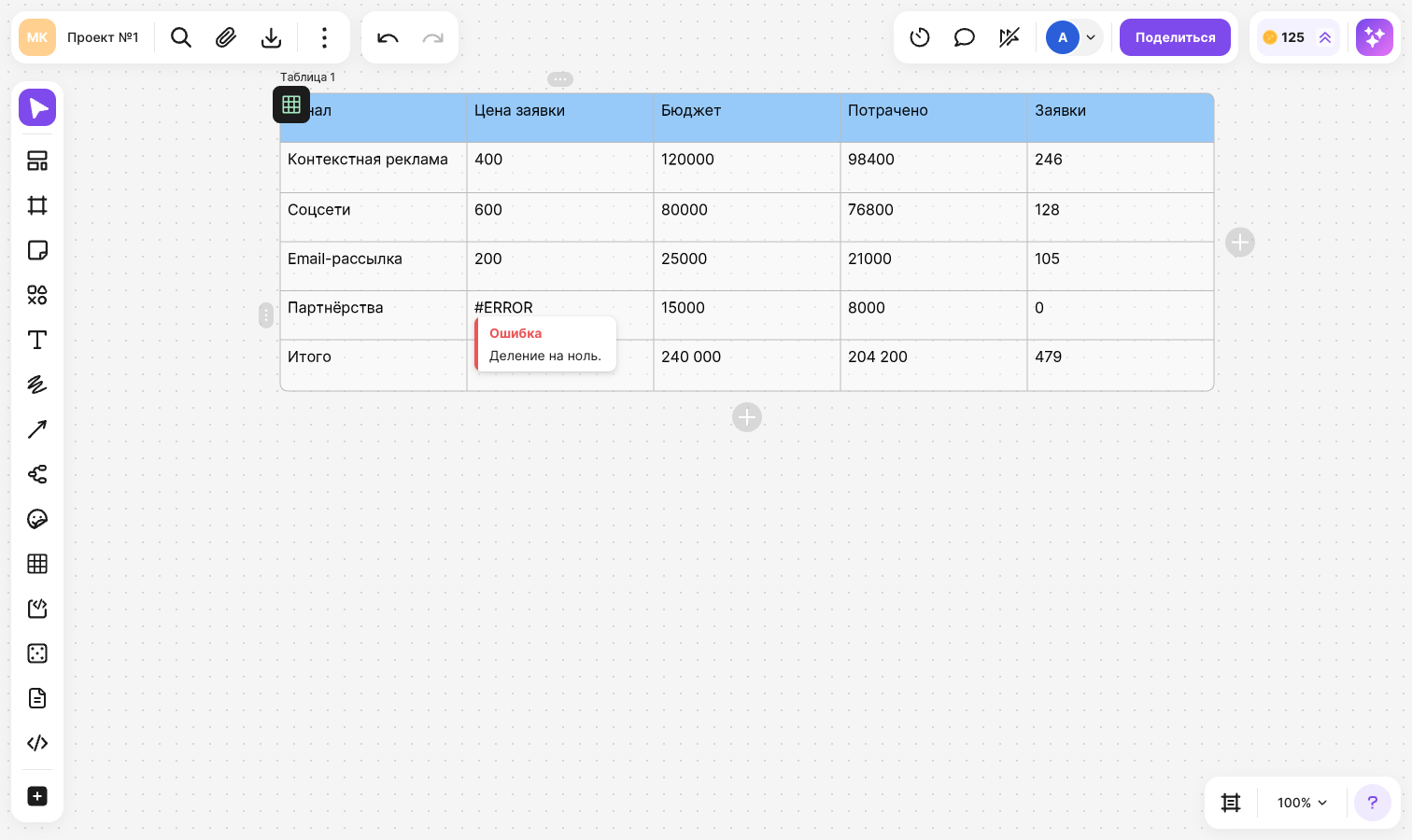1412x840 pixels.
Task: Select the Контекстная реклама cell
Action: pos(374,167)
